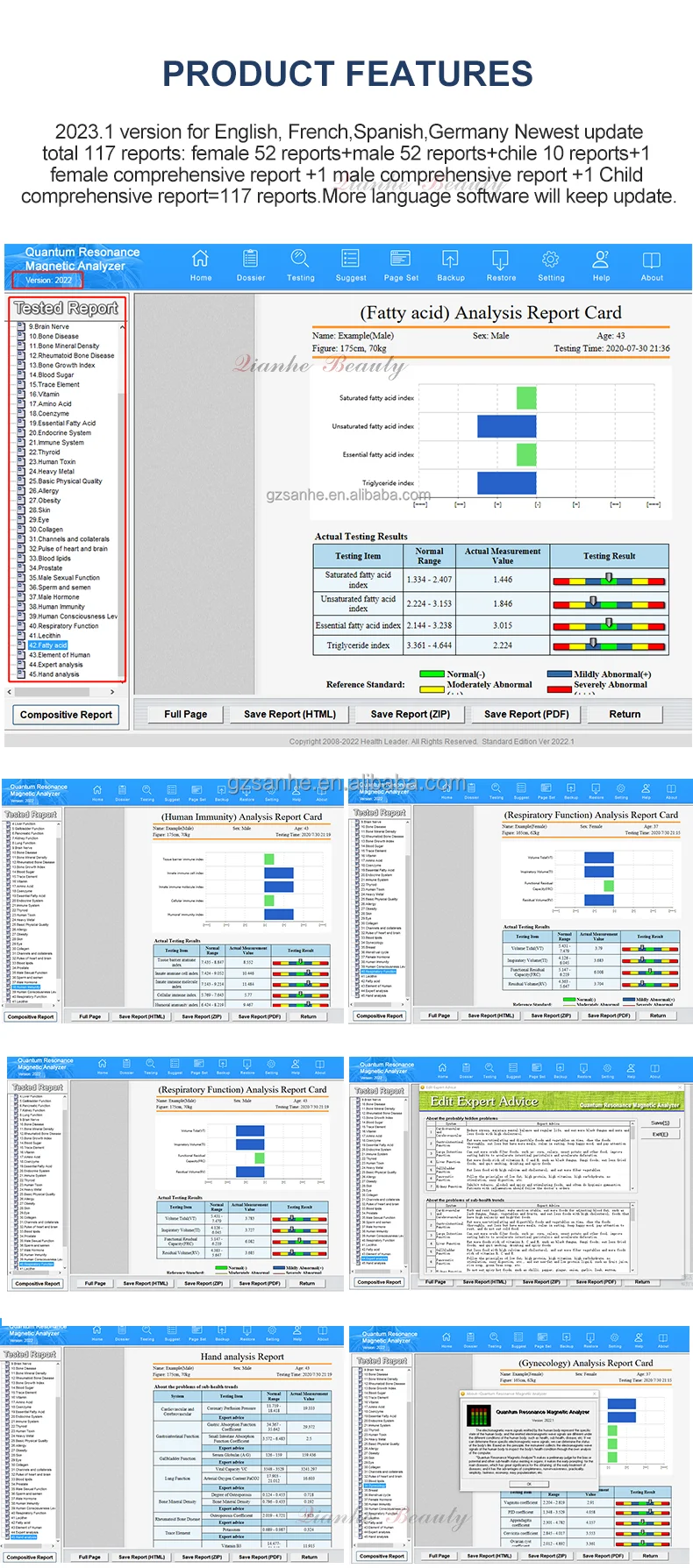Select 37.Male Hormone report

click(54, 596)
